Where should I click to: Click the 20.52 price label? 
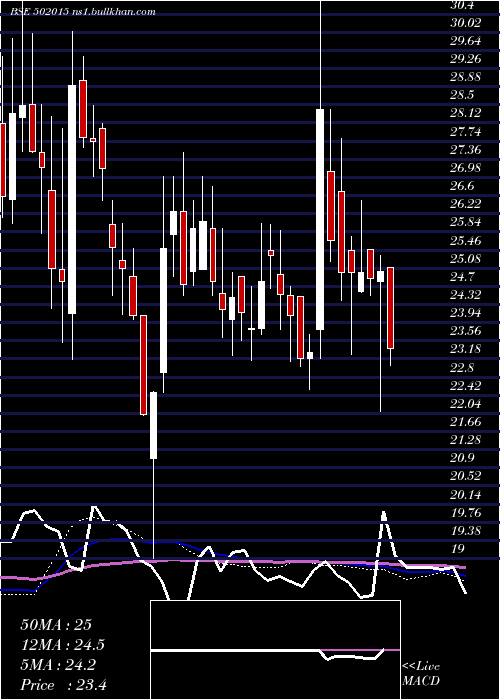point(466,476)
